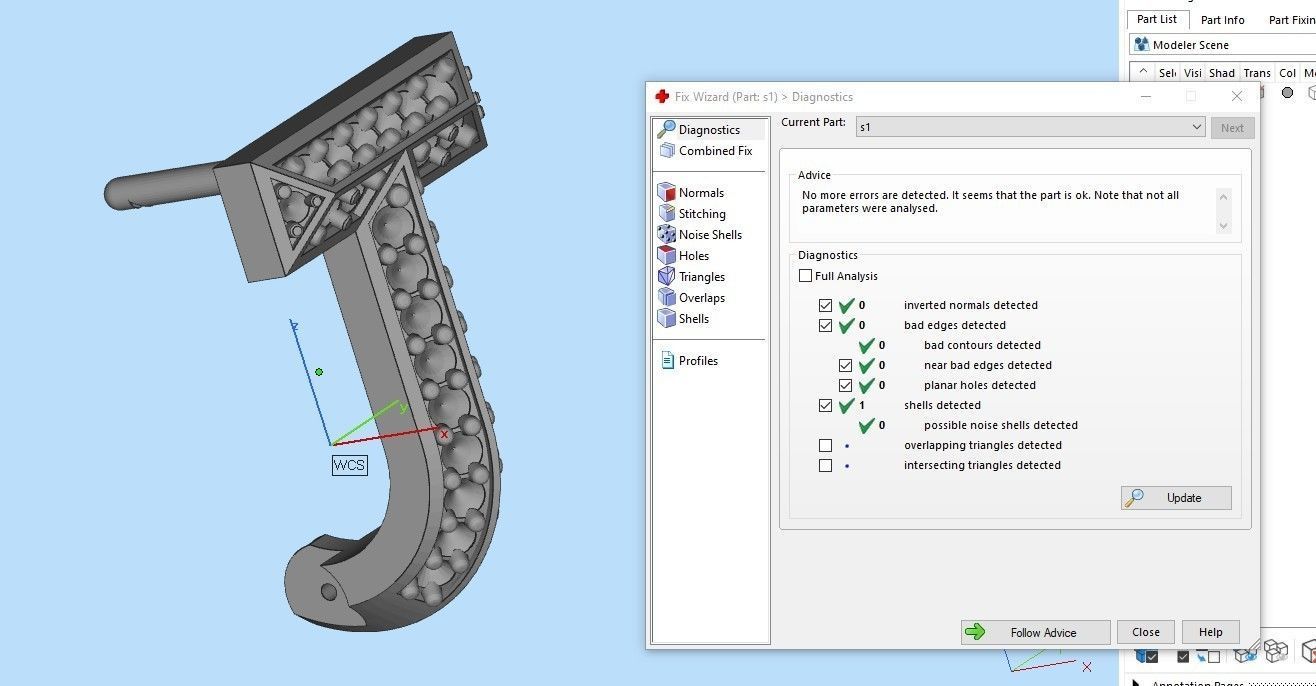1316x686 pixels.
Task: Select the Overlaps fixing step
Action: click(x=692, y=297)
